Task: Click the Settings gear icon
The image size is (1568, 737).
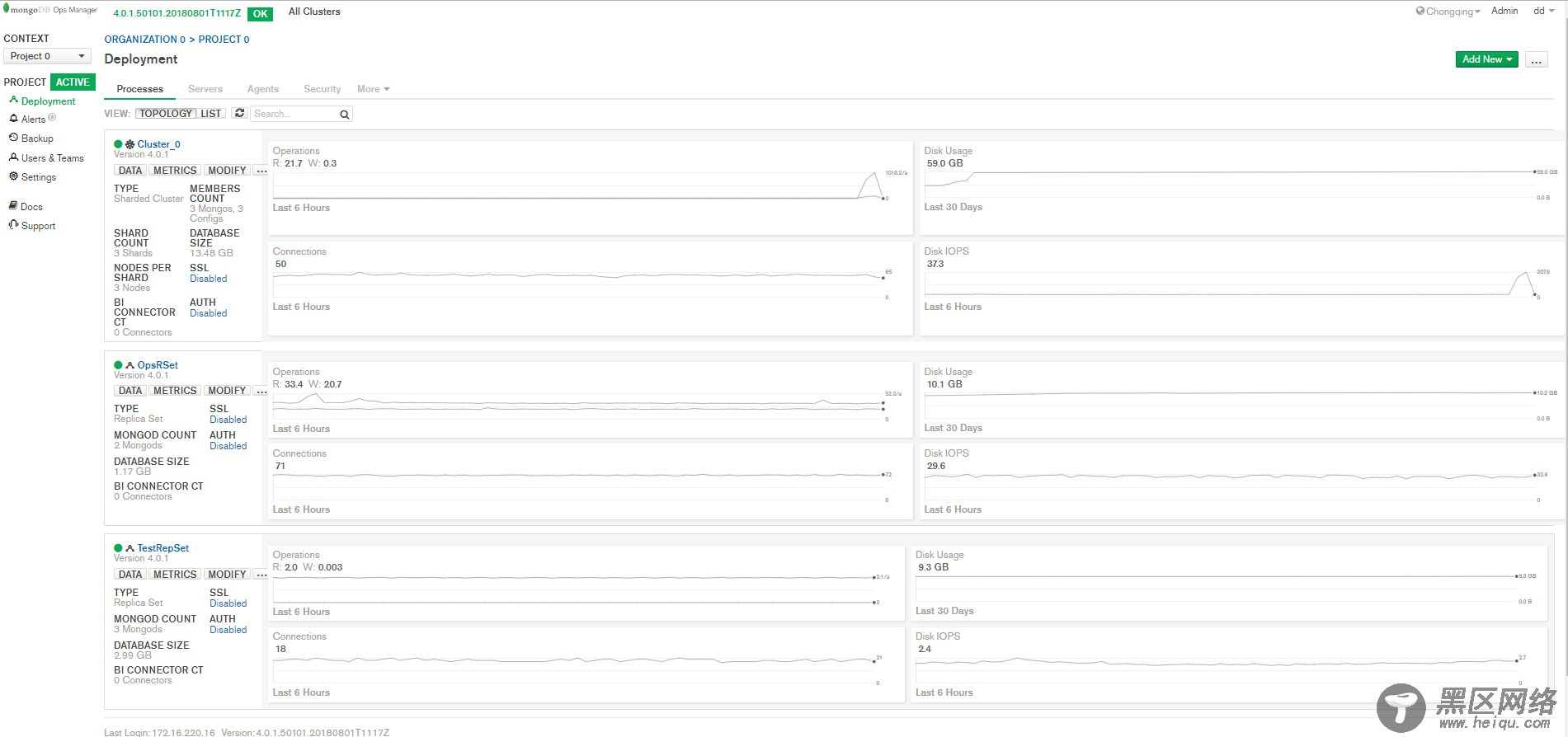Action: point(13,176)
